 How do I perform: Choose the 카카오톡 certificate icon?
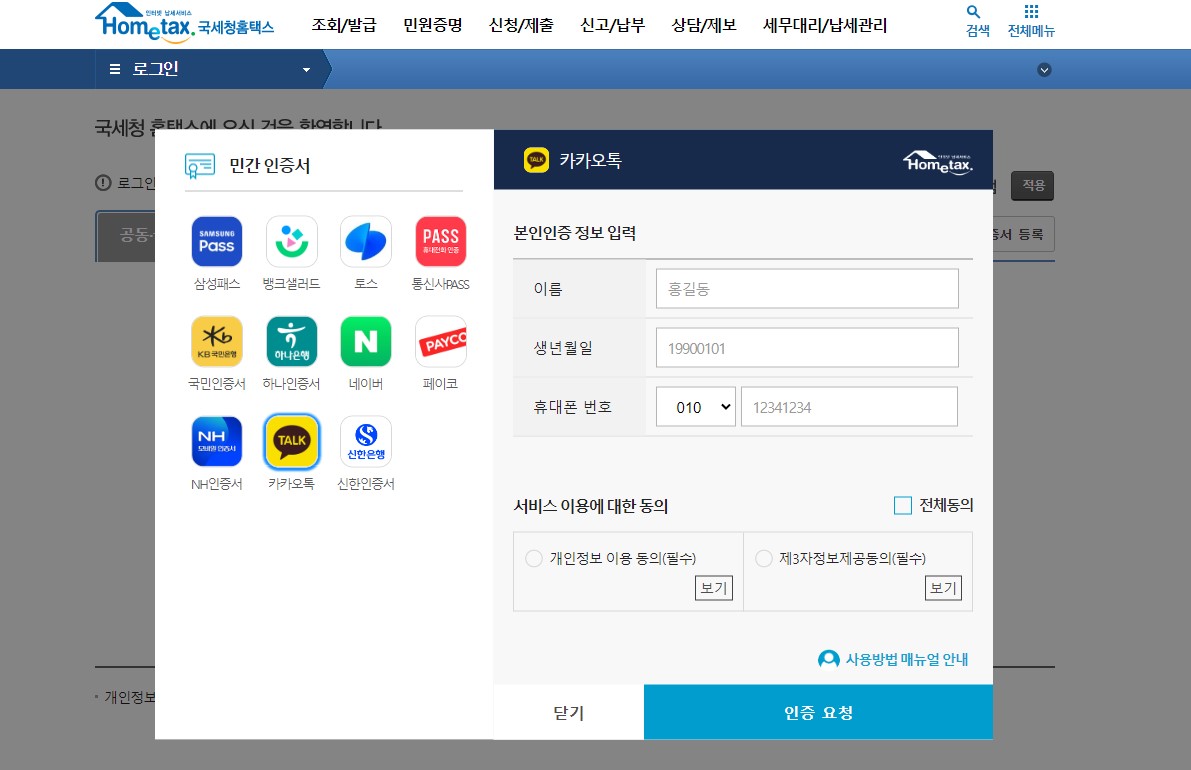click(292, 441)
